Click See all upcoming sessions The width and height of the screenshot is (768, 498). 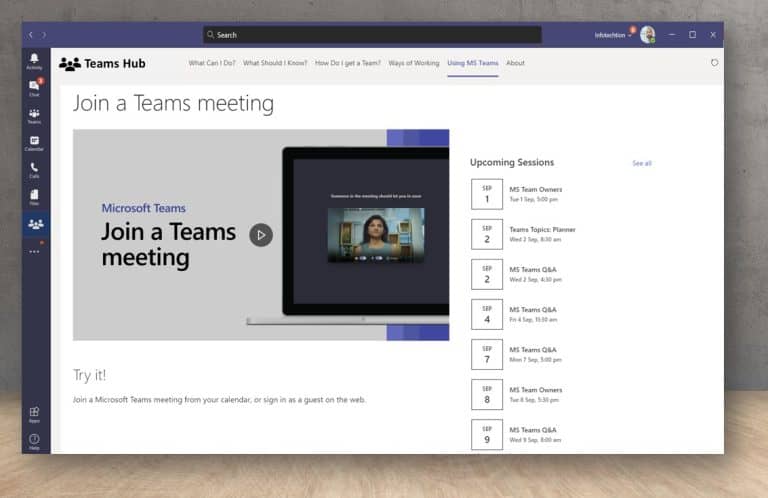pyautogui.click(x=642, y=163)
